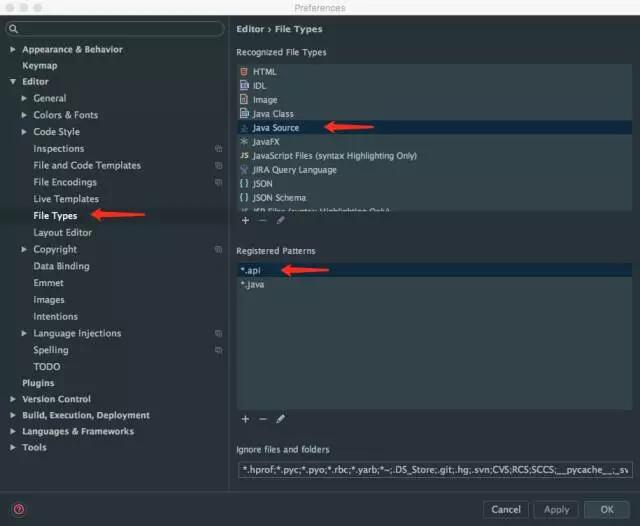Screen dimensions: 640x526
Task: Select Java Source file type
Action: [435, 128]
